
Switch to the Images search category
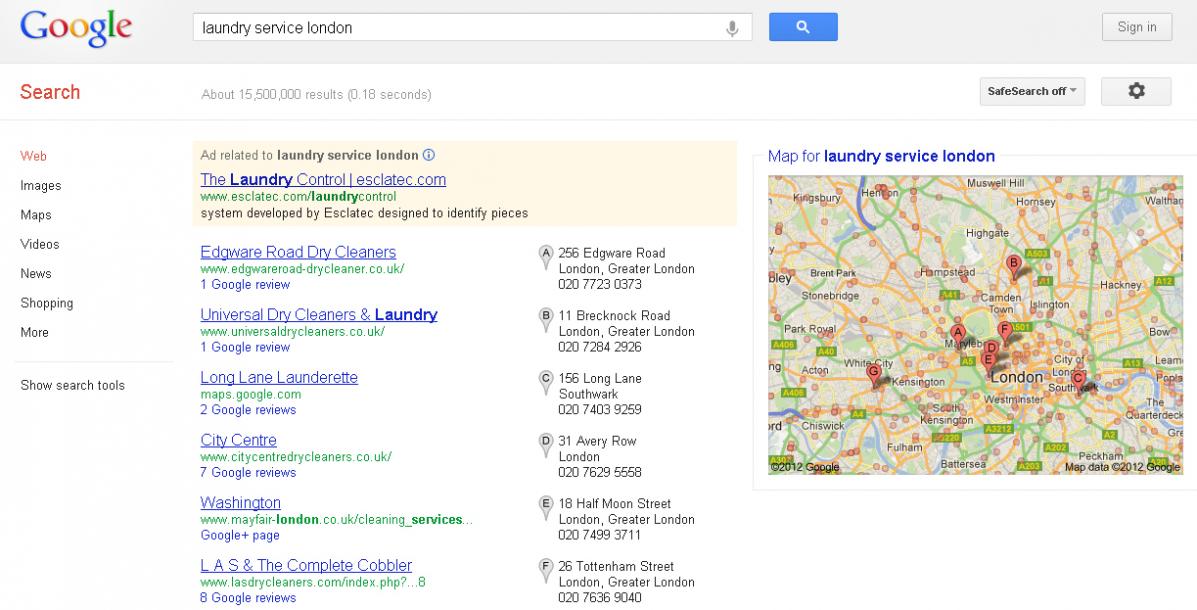click(x=40, y=186)
